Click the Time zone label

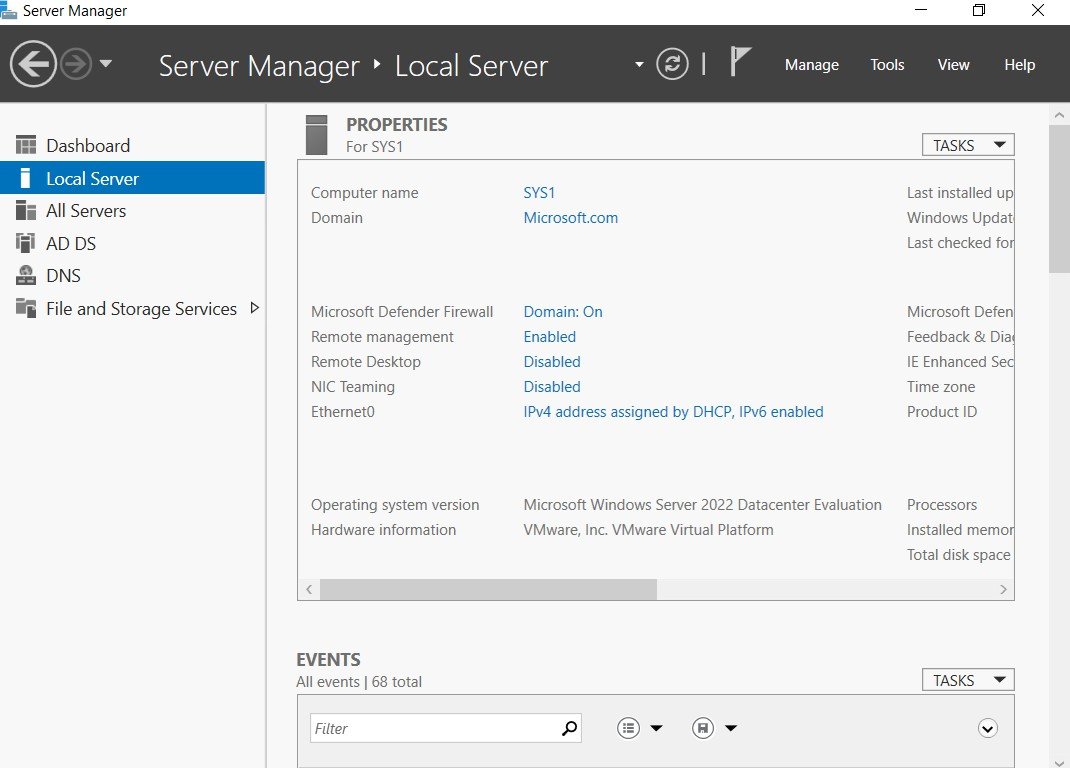coord(941,387)
